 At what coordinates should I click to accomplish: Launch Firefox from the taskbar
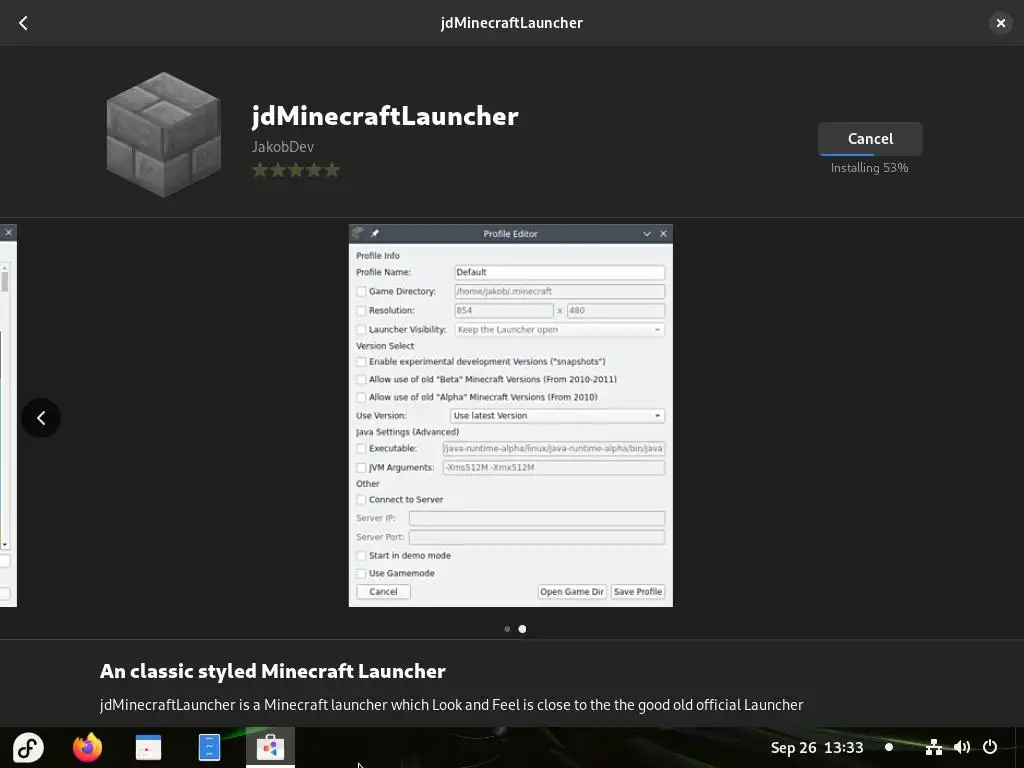coord(88,748)
